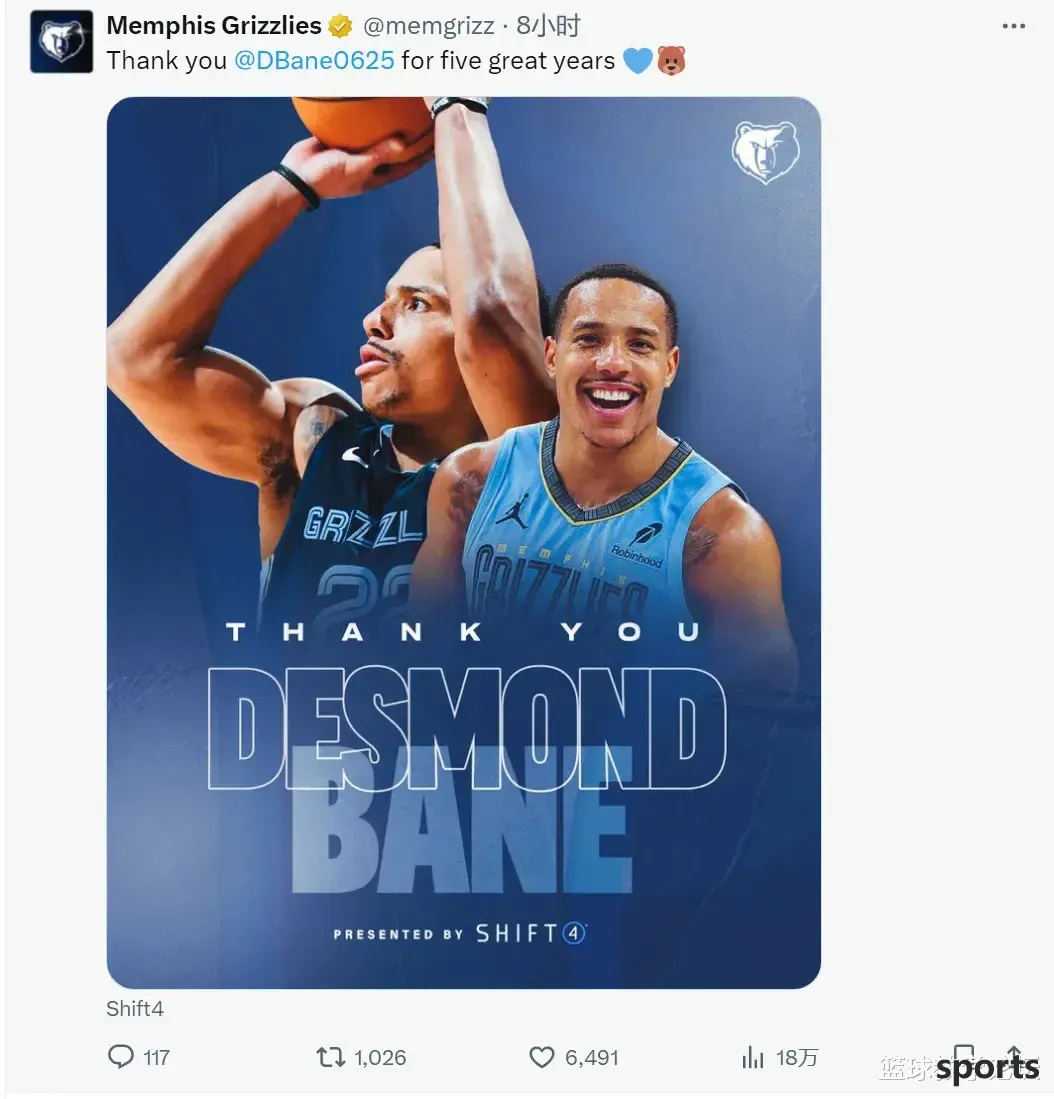
Task: Click the 6,491 likes count
Action: [x=592, y=1058]
